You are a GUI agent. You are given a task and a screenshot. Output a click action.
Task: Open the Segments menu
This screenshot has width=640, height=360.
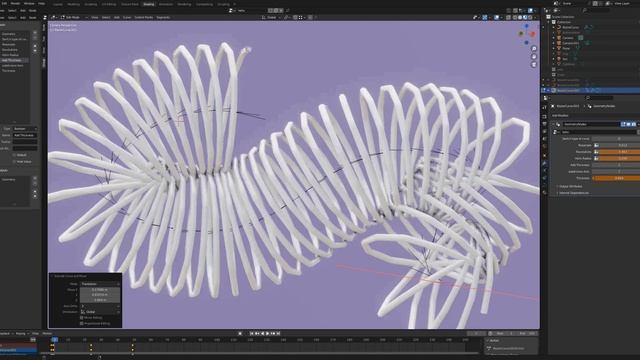(x=163, y=18)
